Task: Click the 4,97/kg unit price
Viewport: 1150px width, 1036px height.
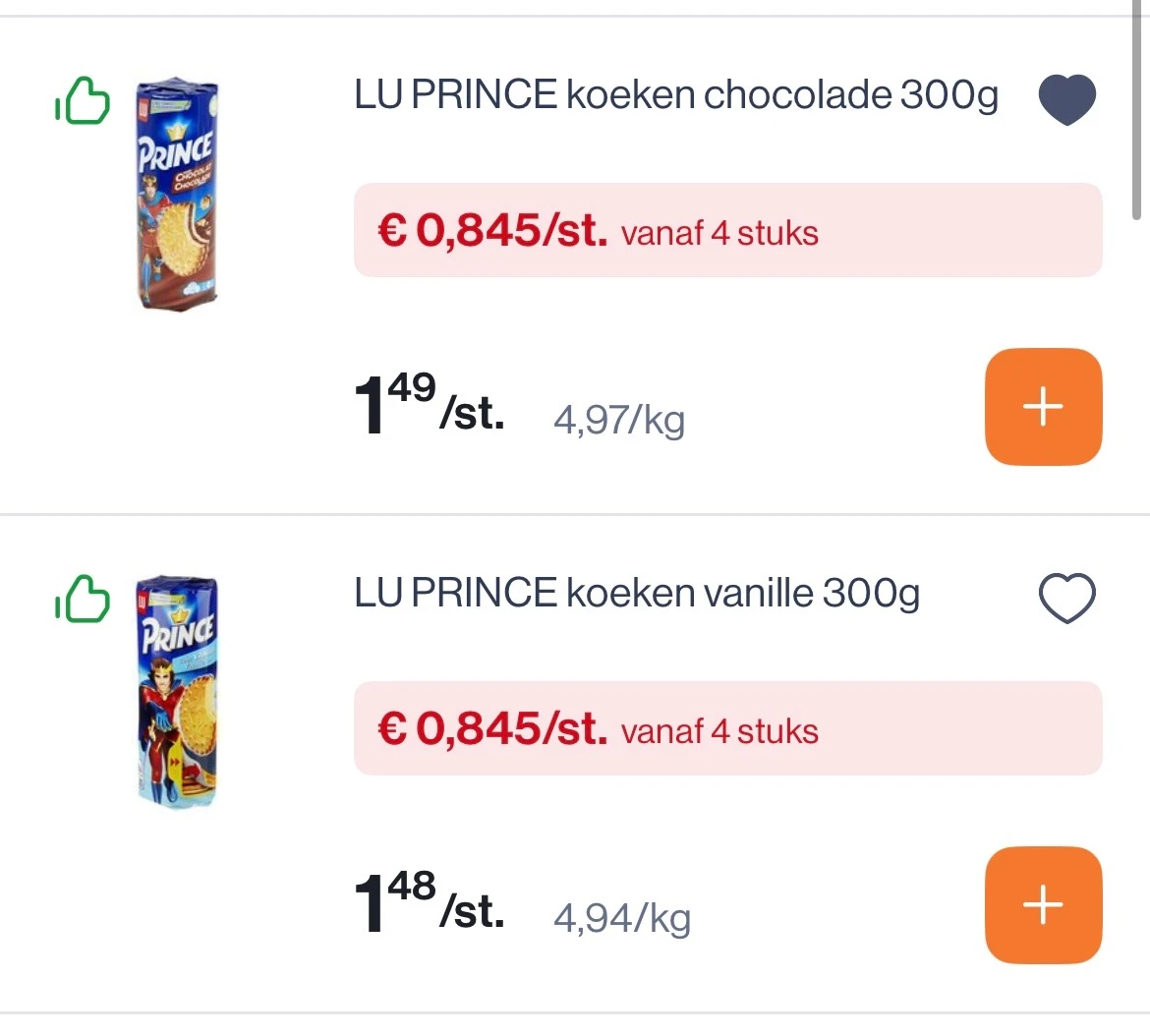Action: 619,420
